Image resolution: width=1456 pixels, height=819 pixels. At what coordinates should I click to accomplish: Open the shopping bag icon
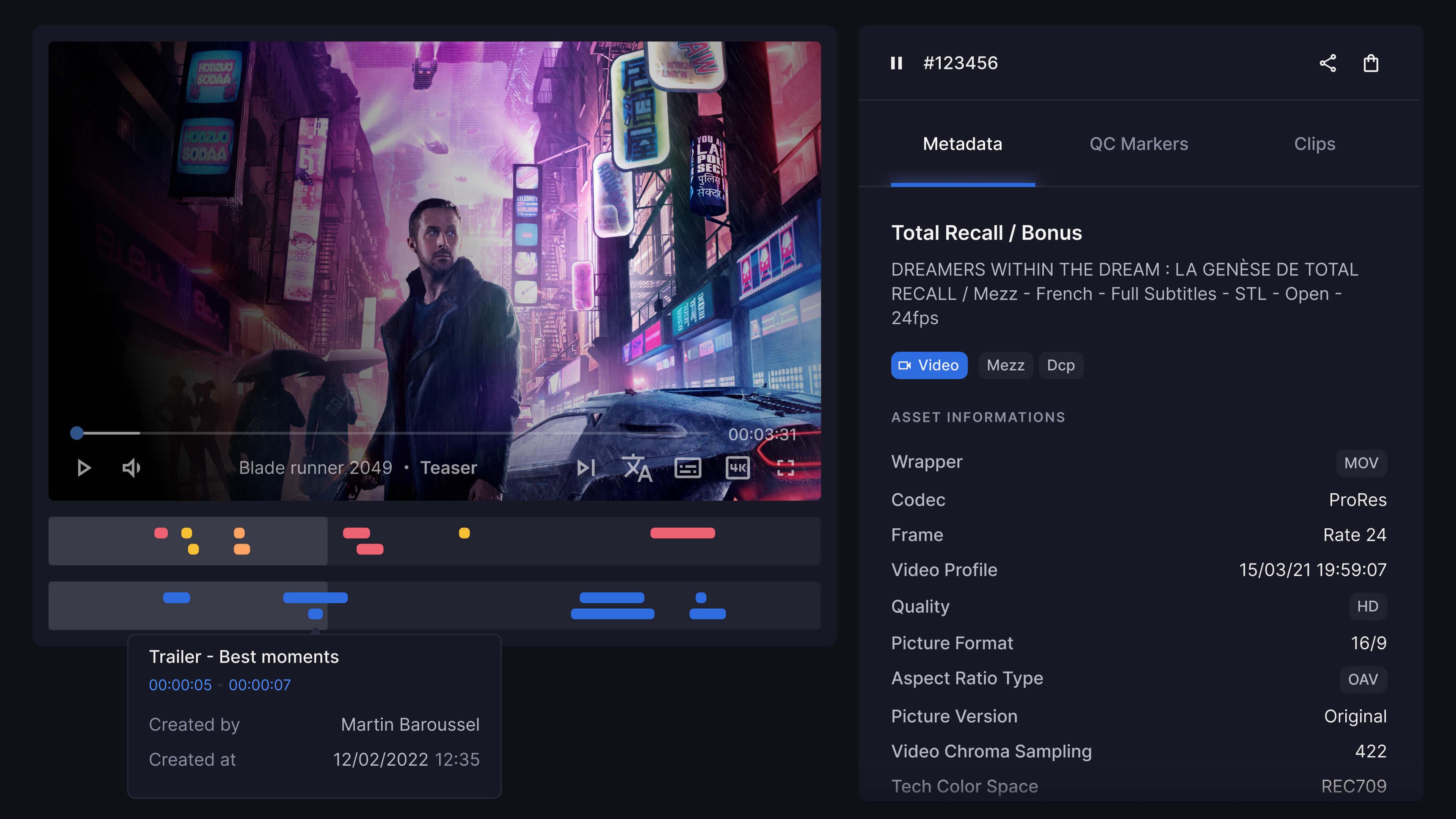click(x=1371, y=63)
